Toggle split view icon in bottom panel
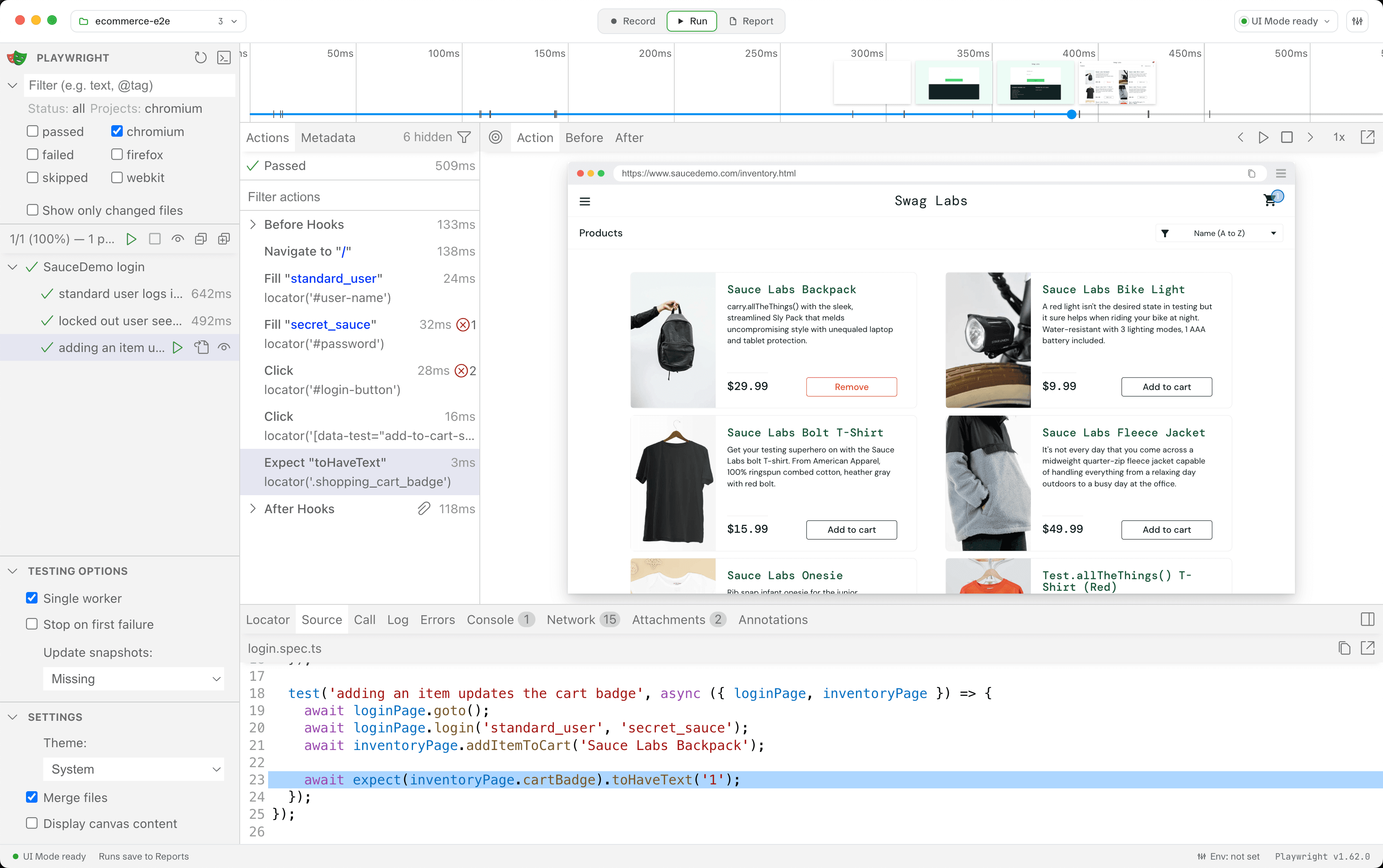 [1367, 620]
